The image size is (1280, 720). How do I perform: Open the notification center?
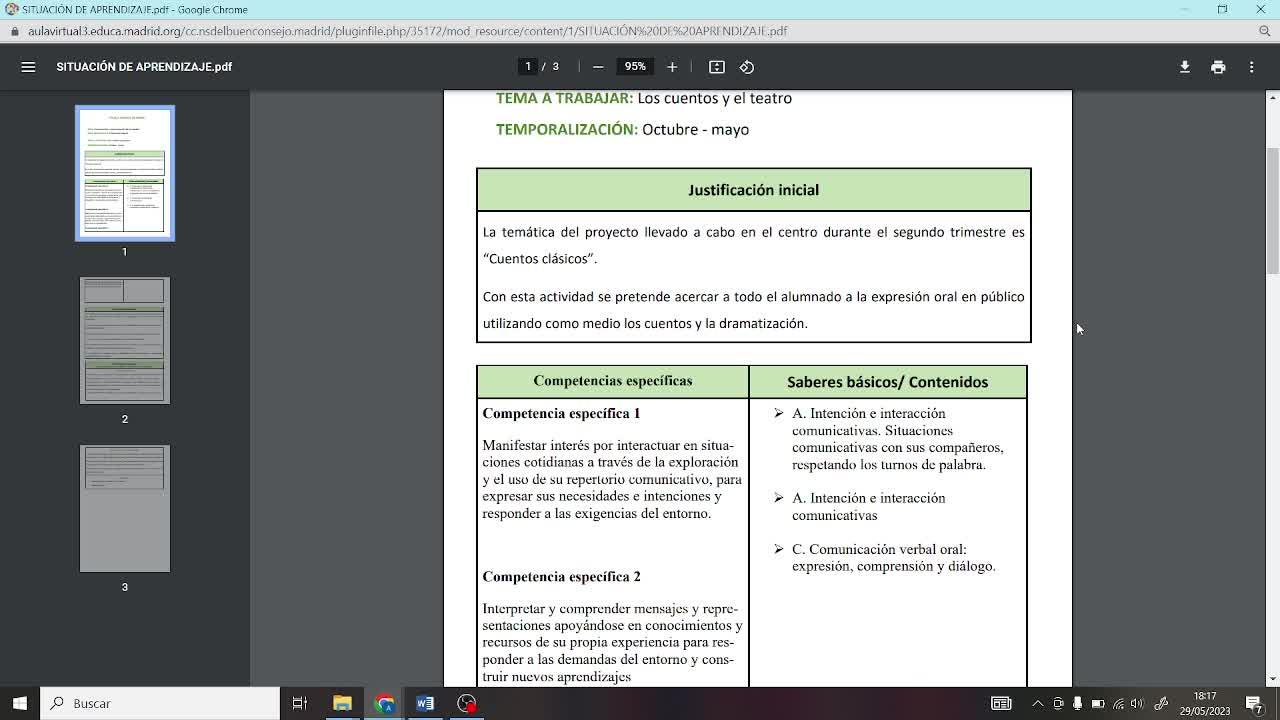click(1255, 703)
